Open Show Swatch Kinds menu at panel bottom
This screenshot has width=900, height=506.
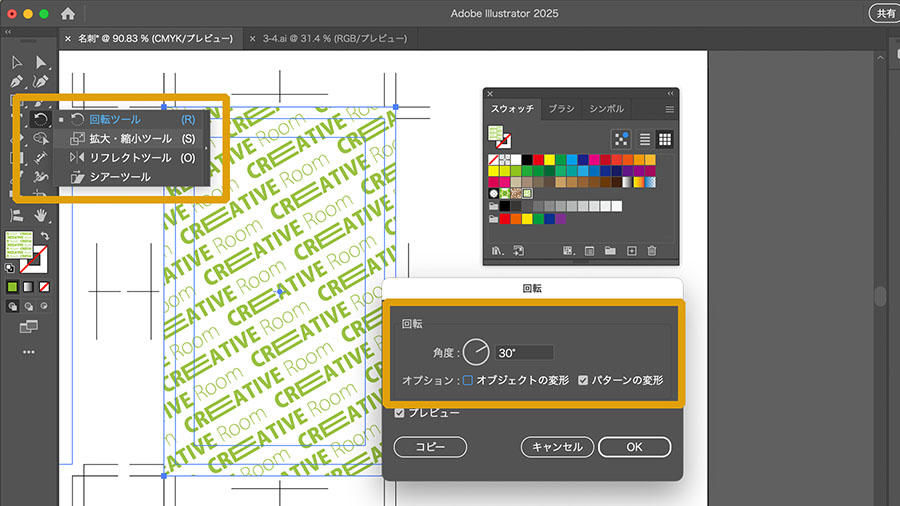pos(568,251)
